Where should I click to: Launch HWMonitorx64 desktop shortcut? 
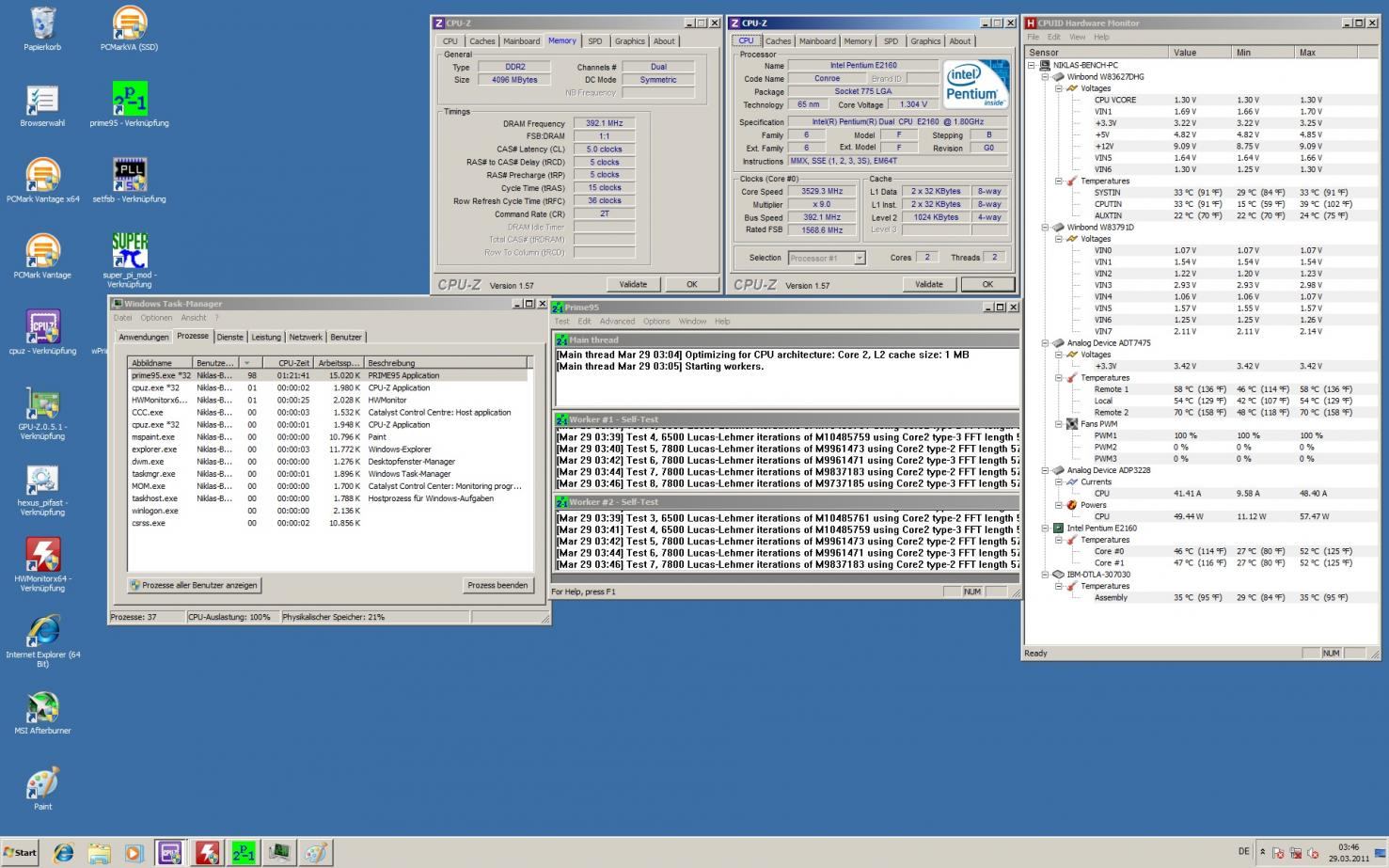click(x=42, y=565)
